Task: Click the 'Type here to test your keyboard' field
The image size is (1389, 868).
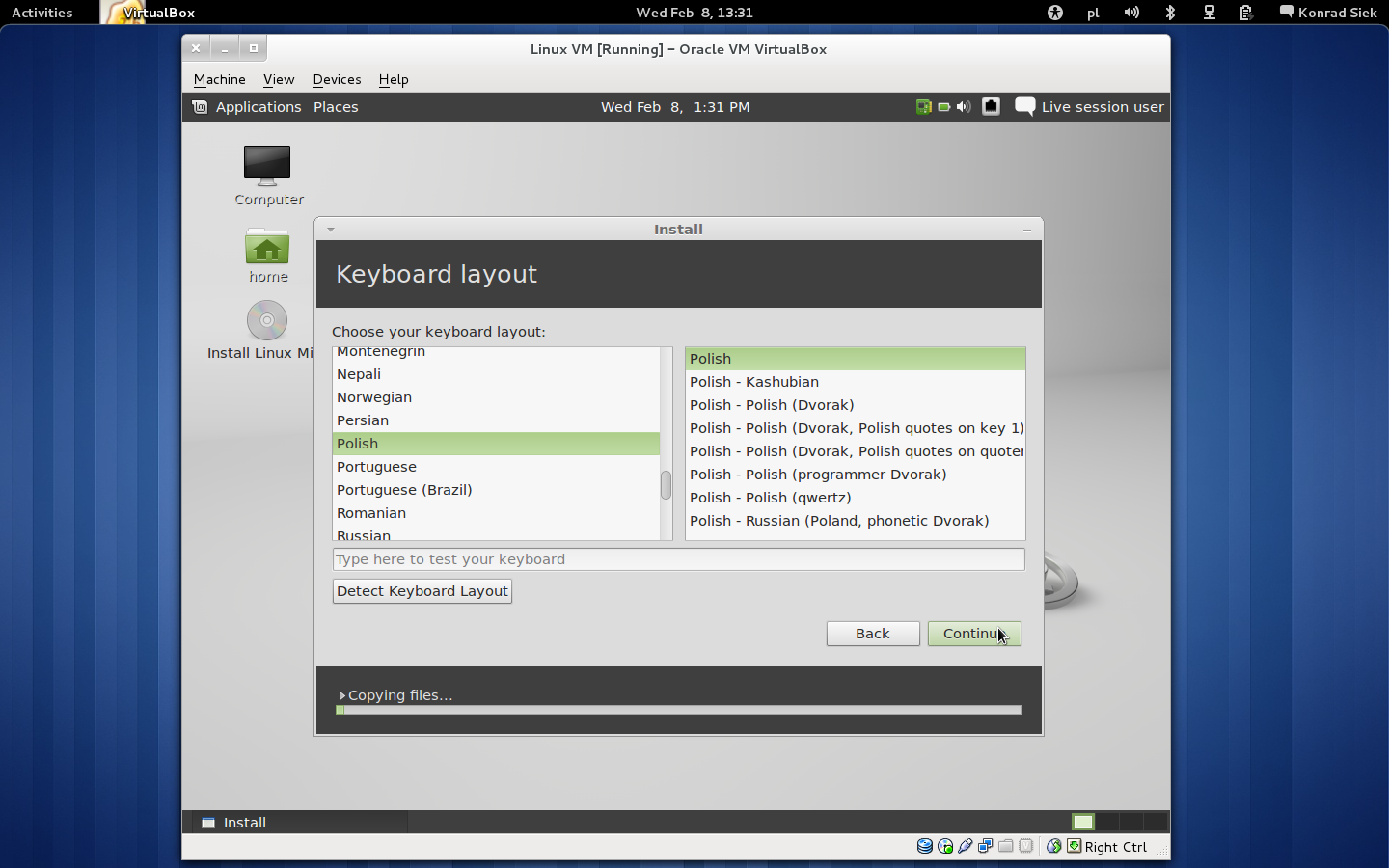Action: click(x=679, y=559)
